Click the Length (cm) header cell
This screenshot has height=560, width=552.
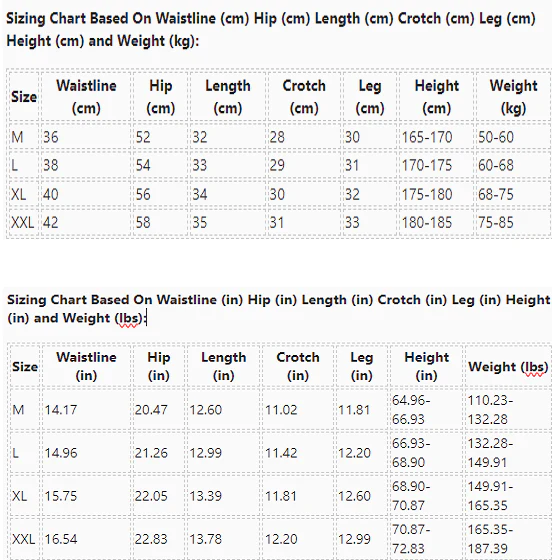click(227, 96)
